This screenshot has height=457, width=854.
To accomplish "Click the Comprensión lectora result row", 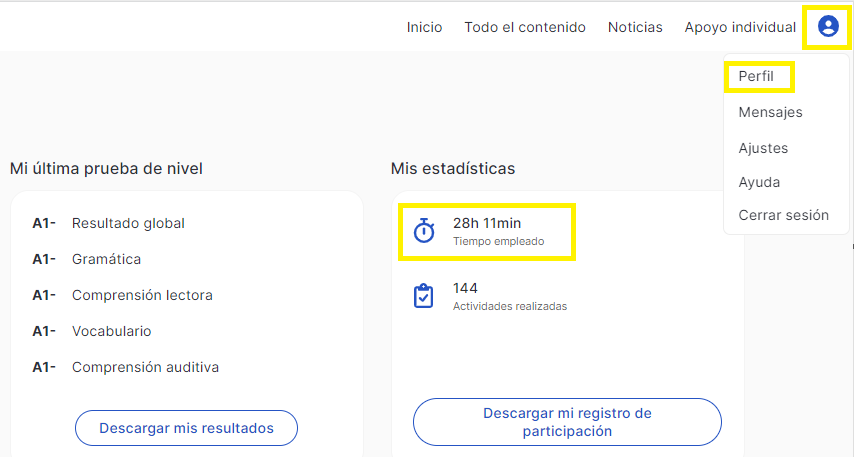I will (123, 295).
